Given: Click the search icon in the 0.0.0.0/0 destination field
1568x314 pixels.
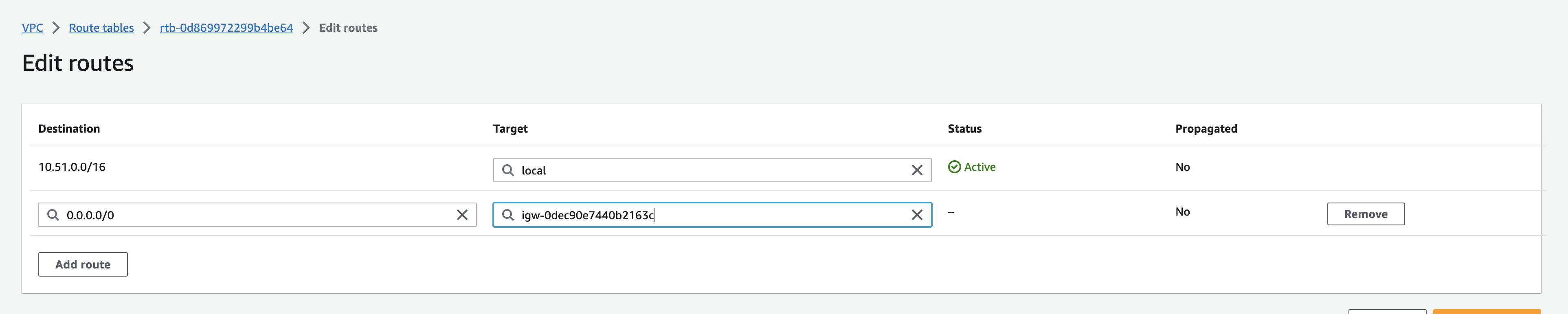Looking at the screenshot, I should (53, 214).
